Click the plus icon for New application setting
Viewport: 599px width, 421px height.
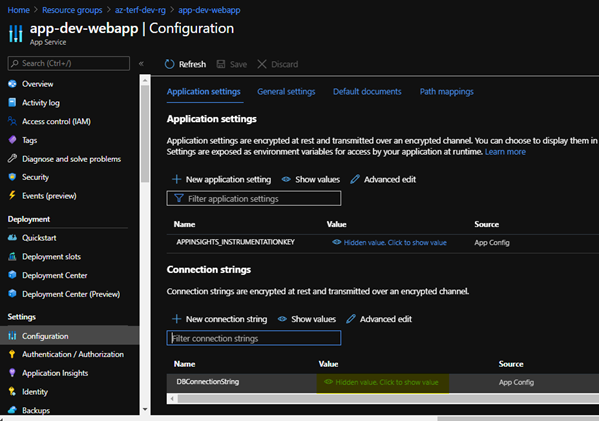pos(176,179)
